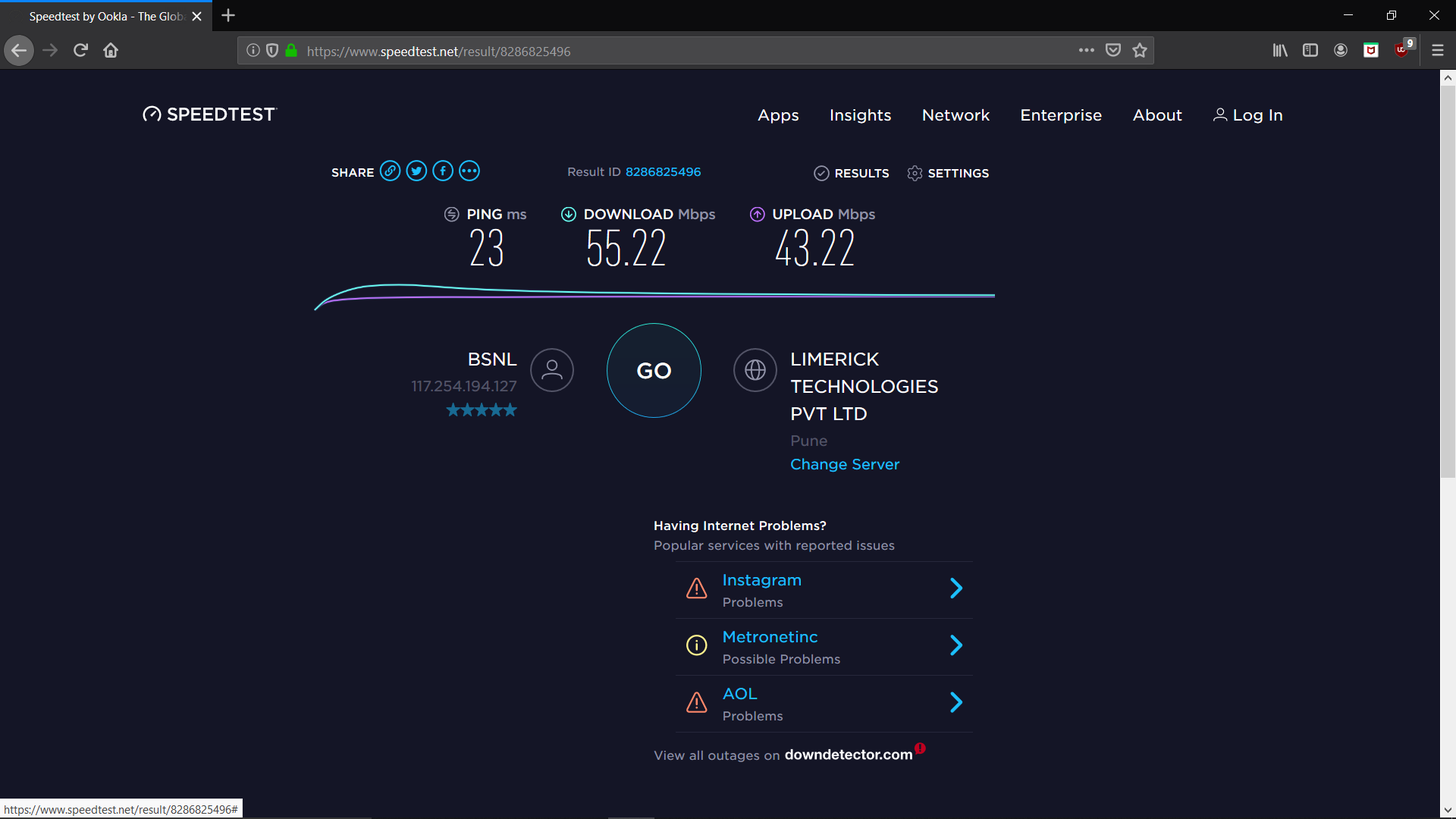Click the Result ID 8286825496 field
This screenshot has height=819, width=1456.
(x=663, y=171)
